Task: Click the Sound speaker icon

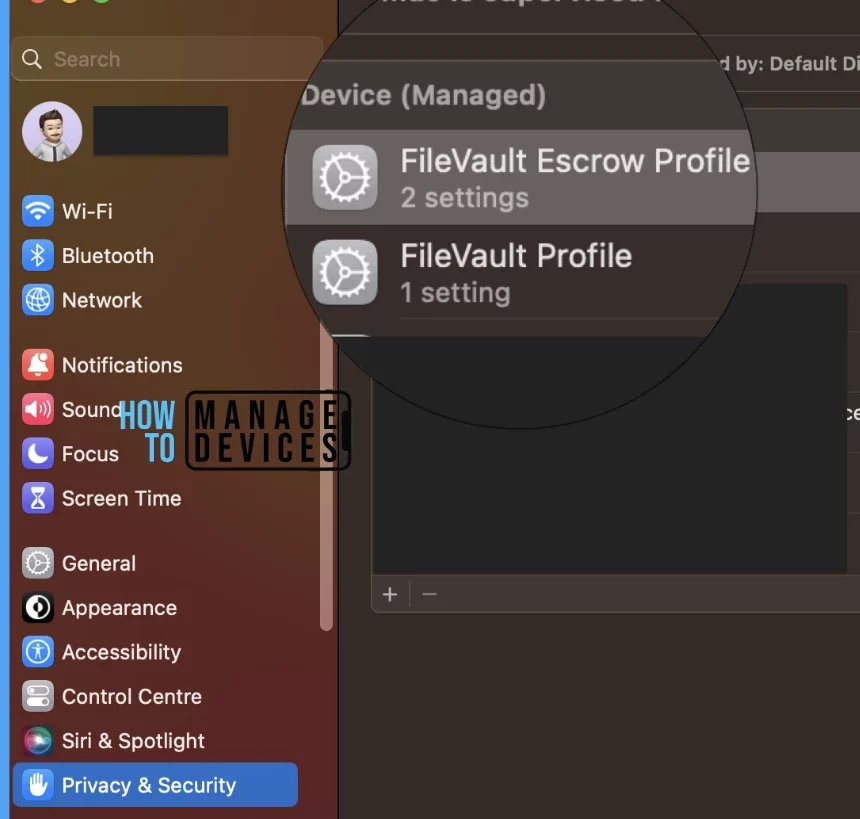Action: point(38,409)
